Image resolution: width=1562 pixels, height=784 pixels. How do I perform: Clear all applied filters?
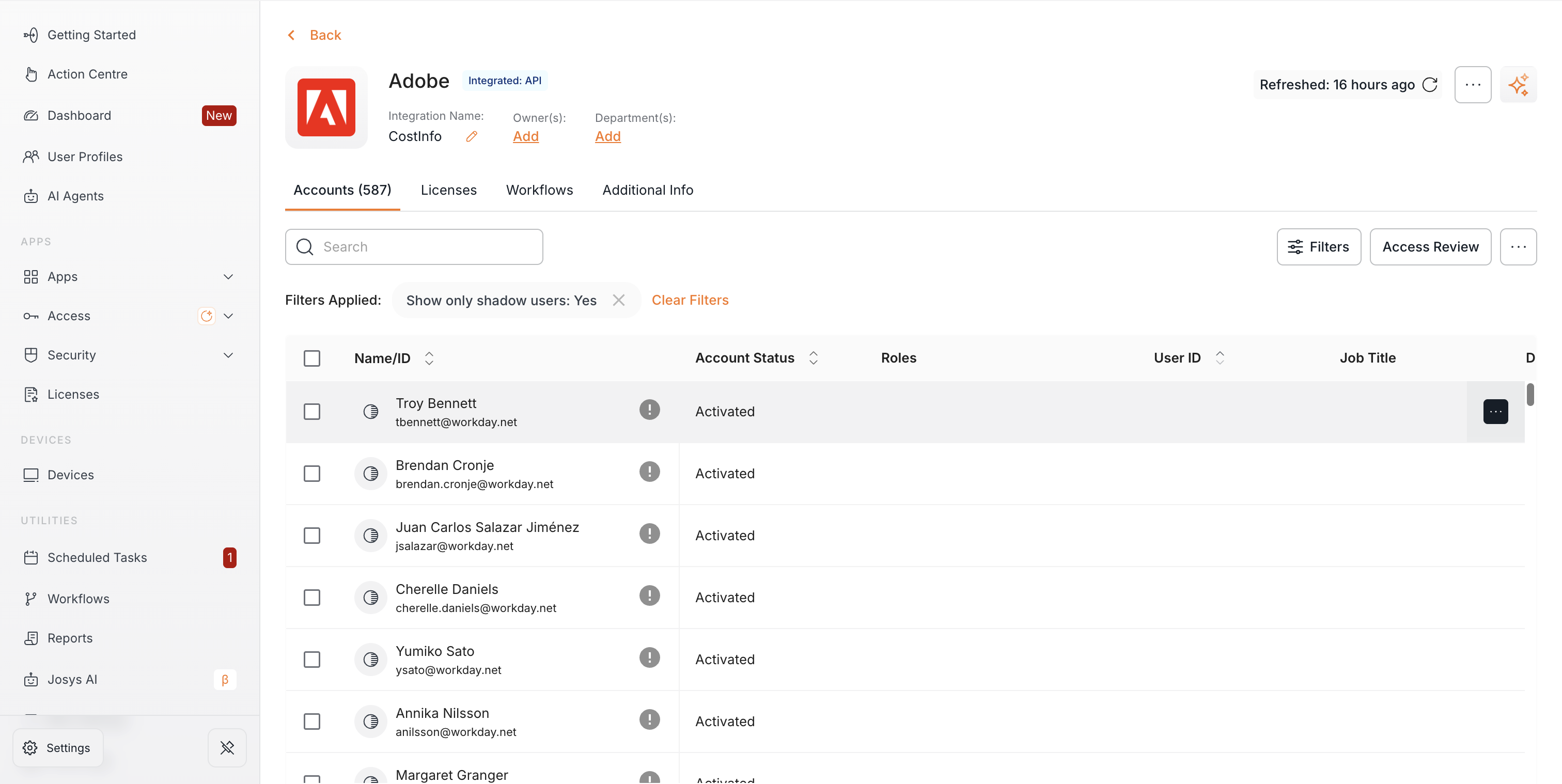(x=690, y=300)
